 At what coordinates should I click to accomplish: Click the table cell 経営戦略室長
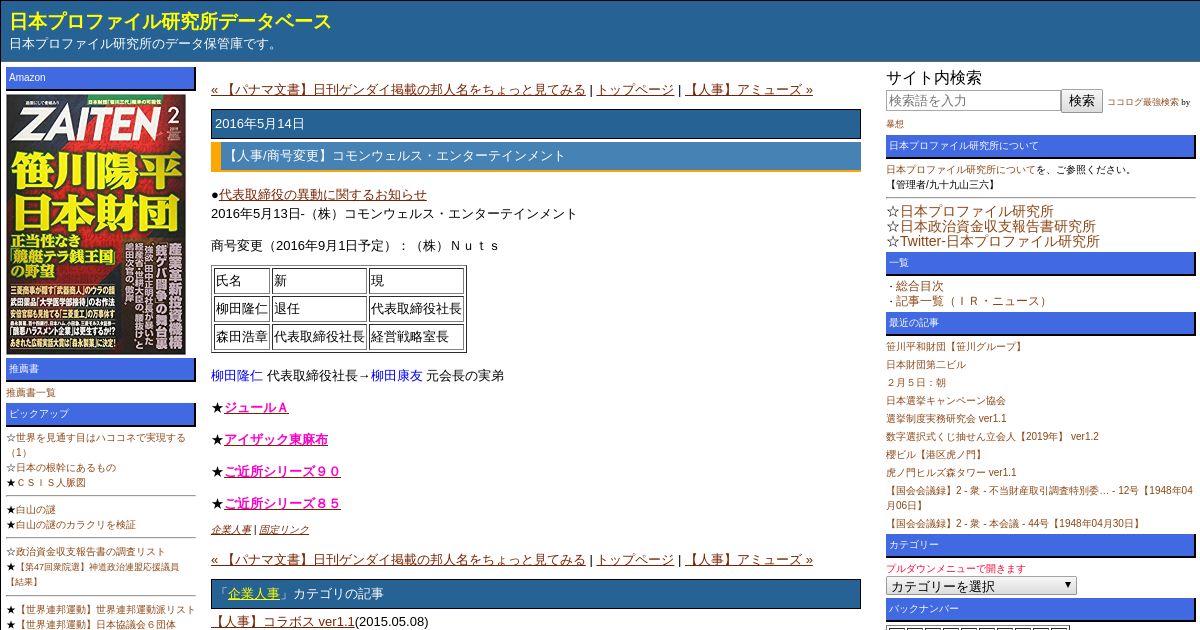click(x=416, y=337)
